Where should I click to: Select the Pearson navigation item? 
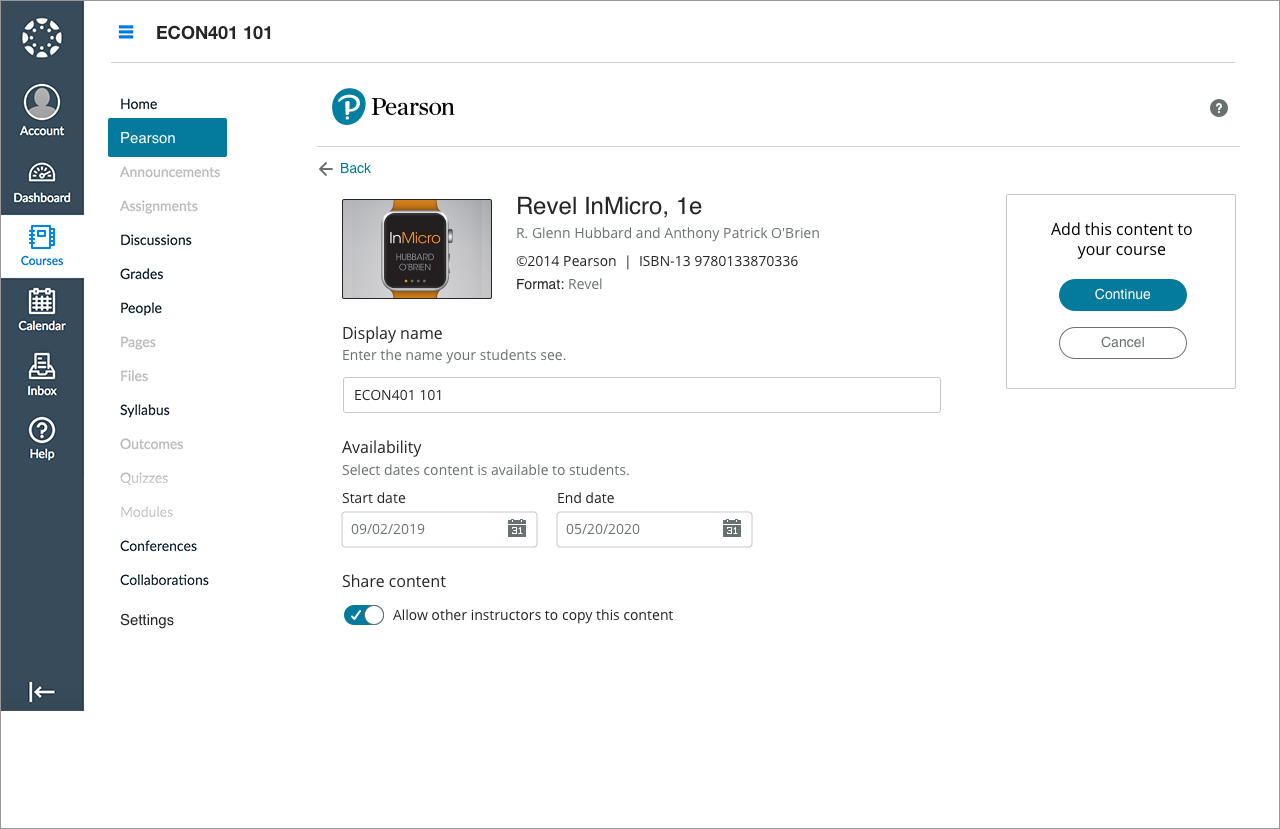point(167,138)
